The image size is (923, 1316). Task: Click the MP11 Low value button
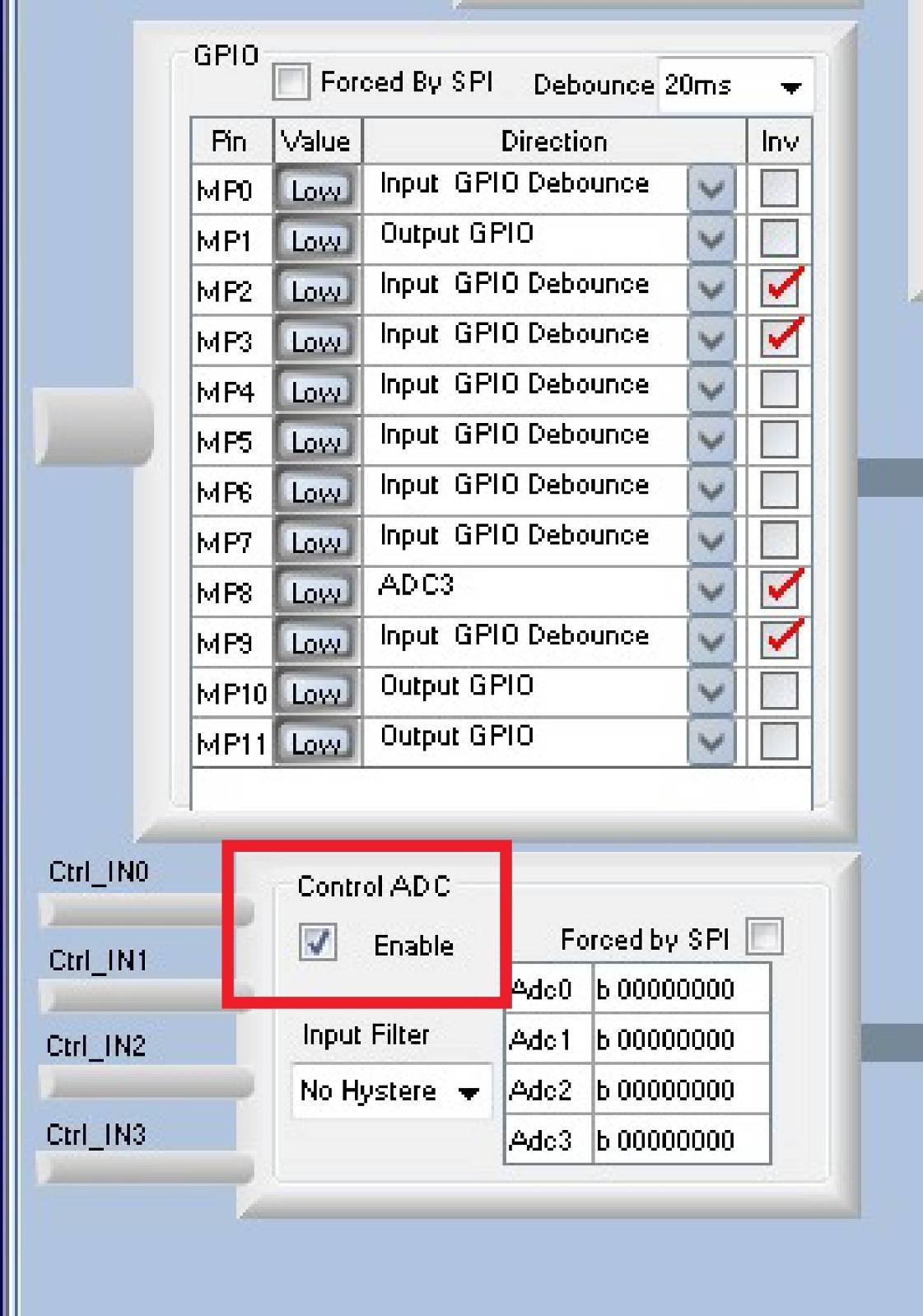click(317, 742)
